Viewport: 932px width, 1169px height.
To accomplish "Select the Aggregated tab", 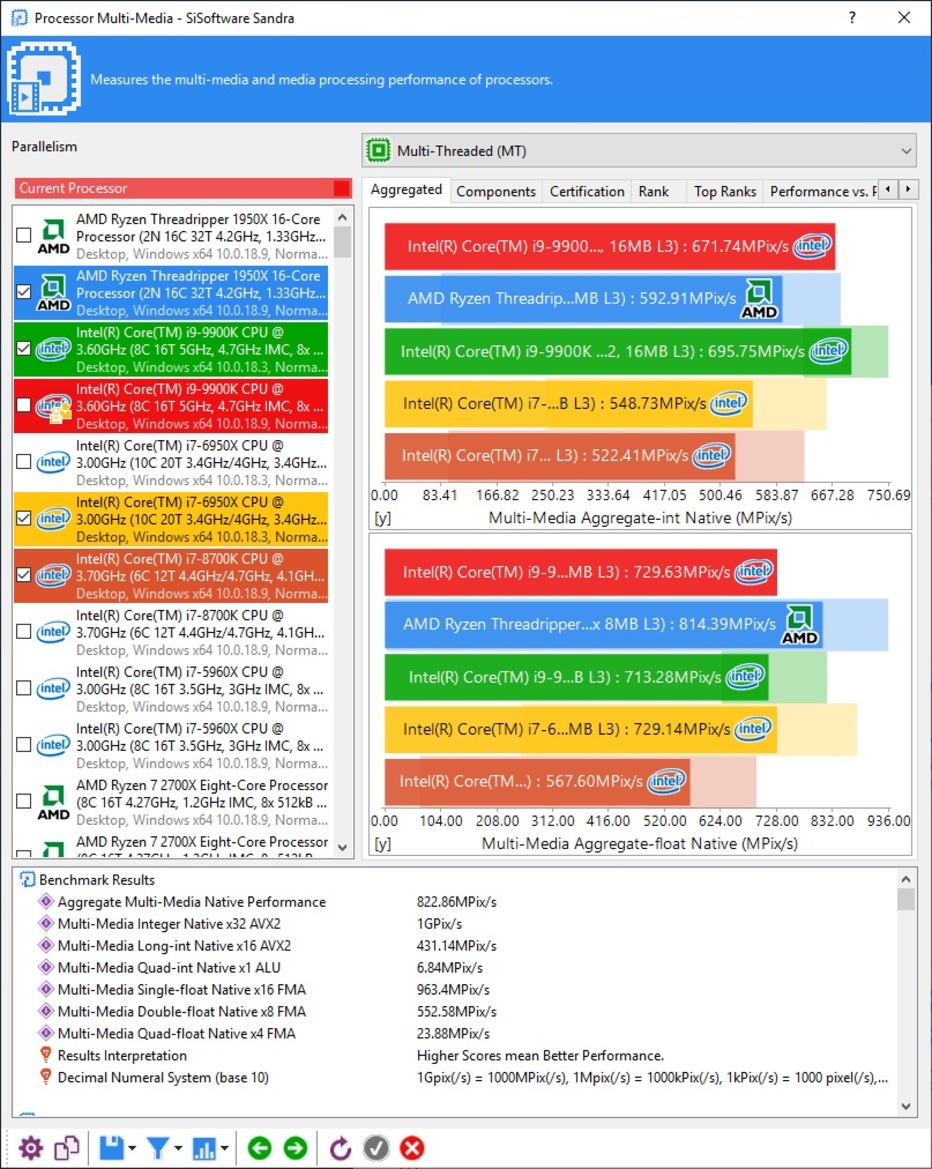I will click(406, 190).
